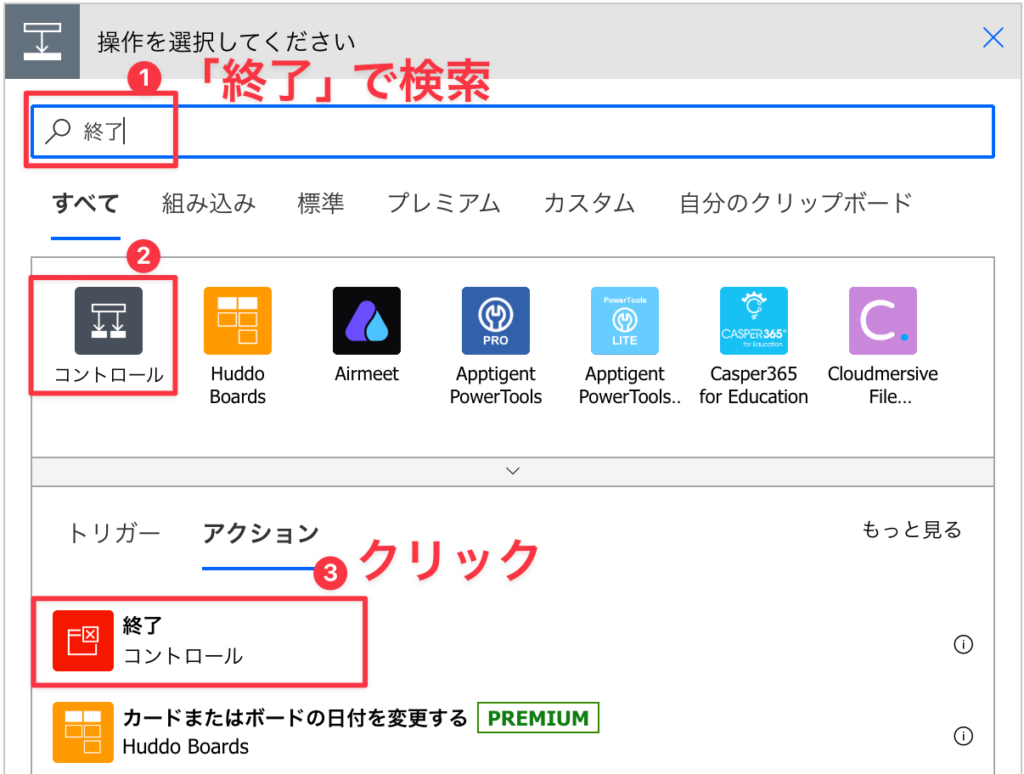Focus the search box containing 終了

(513, 131)
